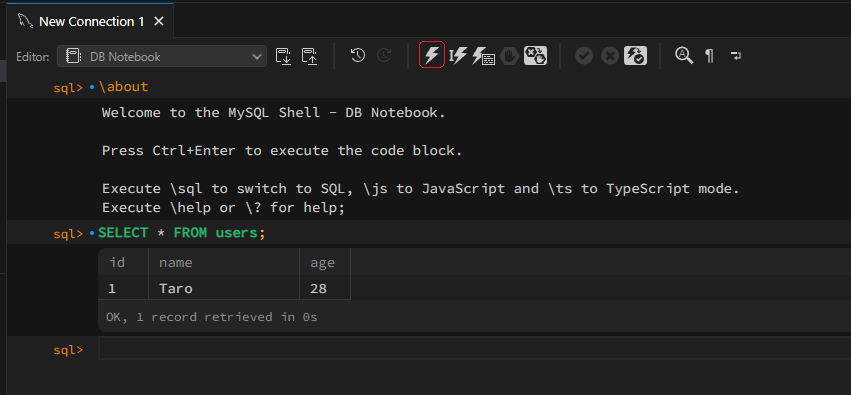Click the stop execution hand icon
851x395 pixels.
[510, 55]
